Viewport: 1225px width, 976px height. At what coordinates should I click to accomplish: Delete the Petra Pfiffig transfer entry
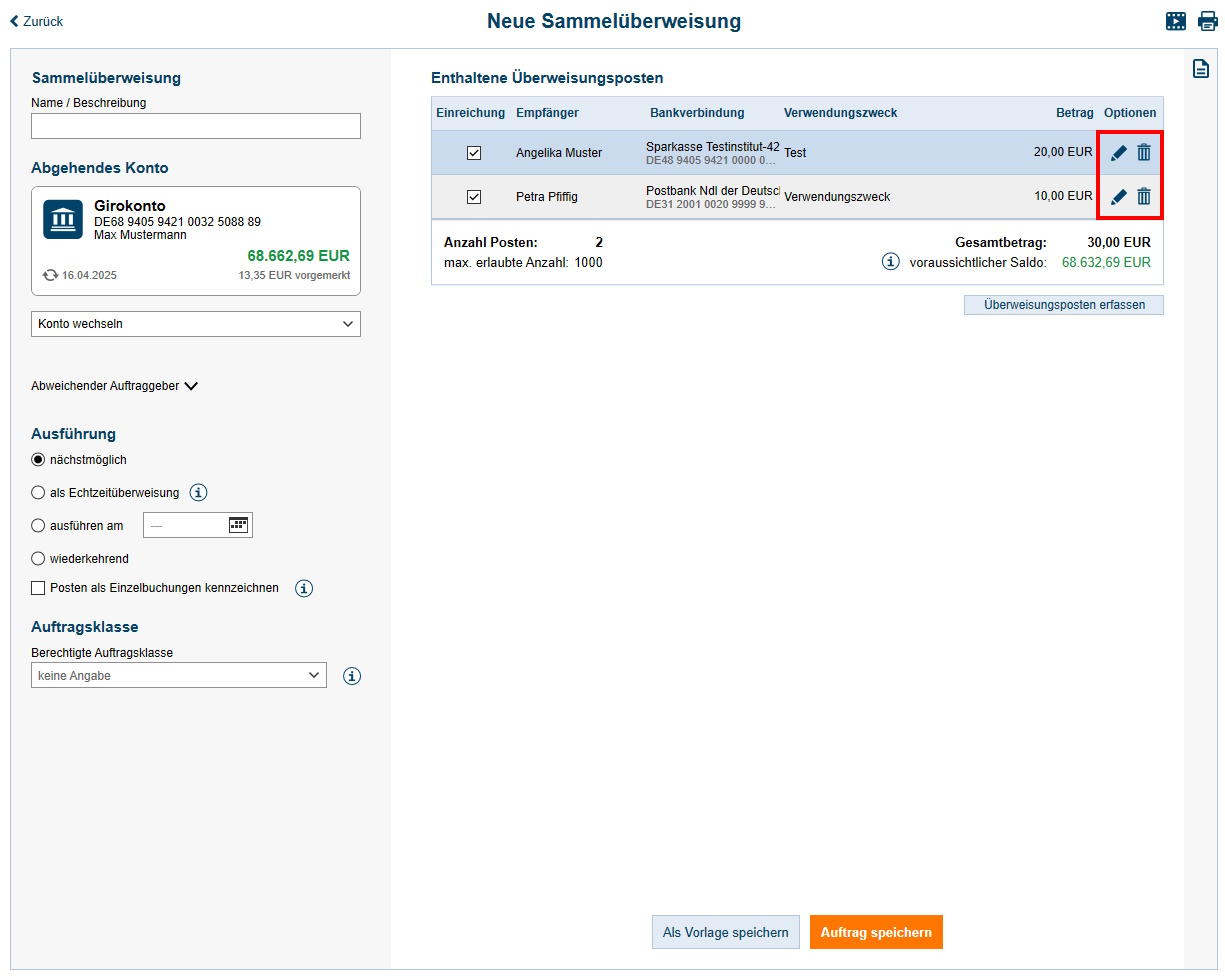click(1144, 197)
